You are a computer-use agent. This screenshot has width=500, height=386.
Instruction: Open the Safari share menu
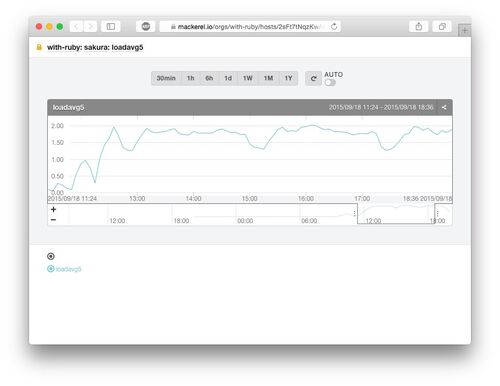(x=419, y=26)
